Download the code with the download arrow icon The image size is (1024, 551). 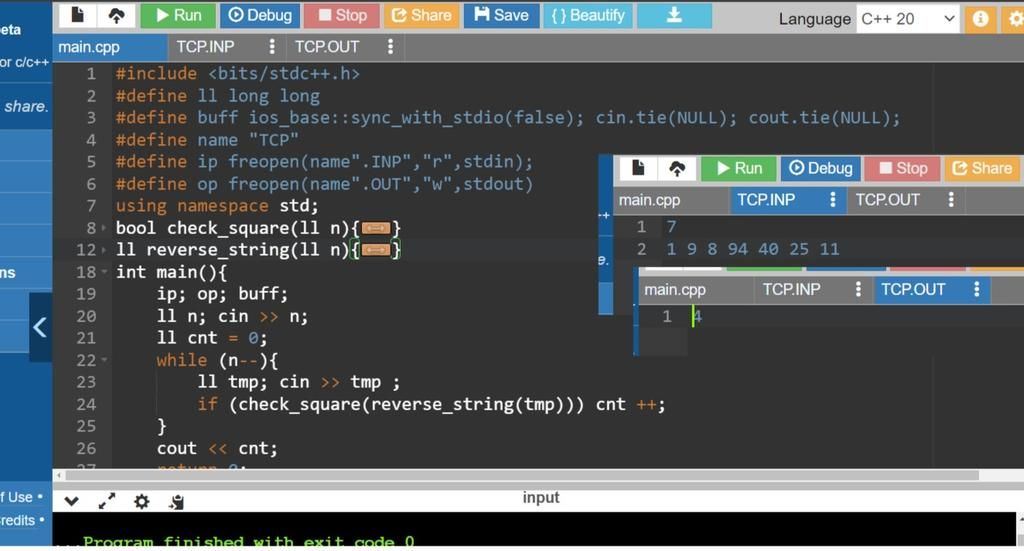pyautogui.click(x=675, y=15)
